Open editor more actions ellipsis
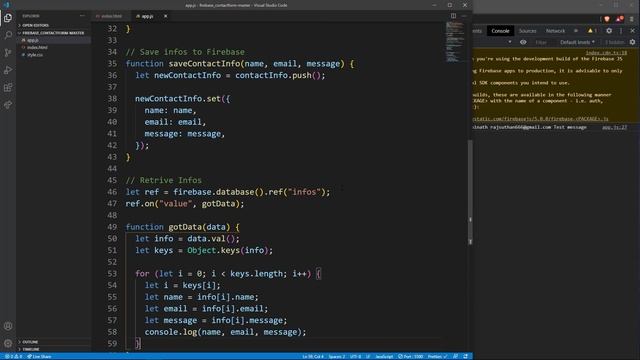640x360 pixels. coord(464,16)
